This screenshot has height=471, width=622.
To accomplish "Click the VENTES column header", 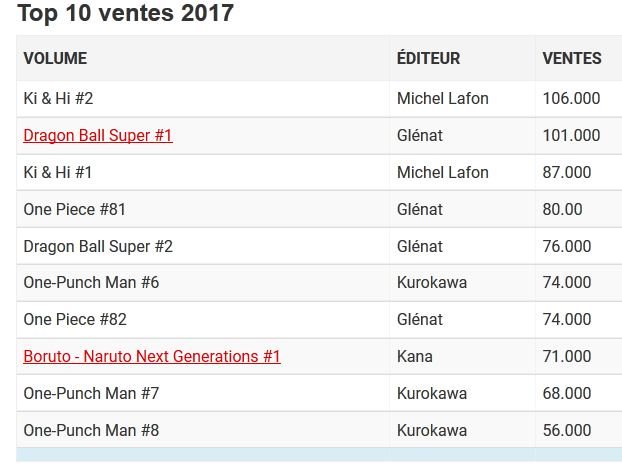I will [x=572, y=58].
